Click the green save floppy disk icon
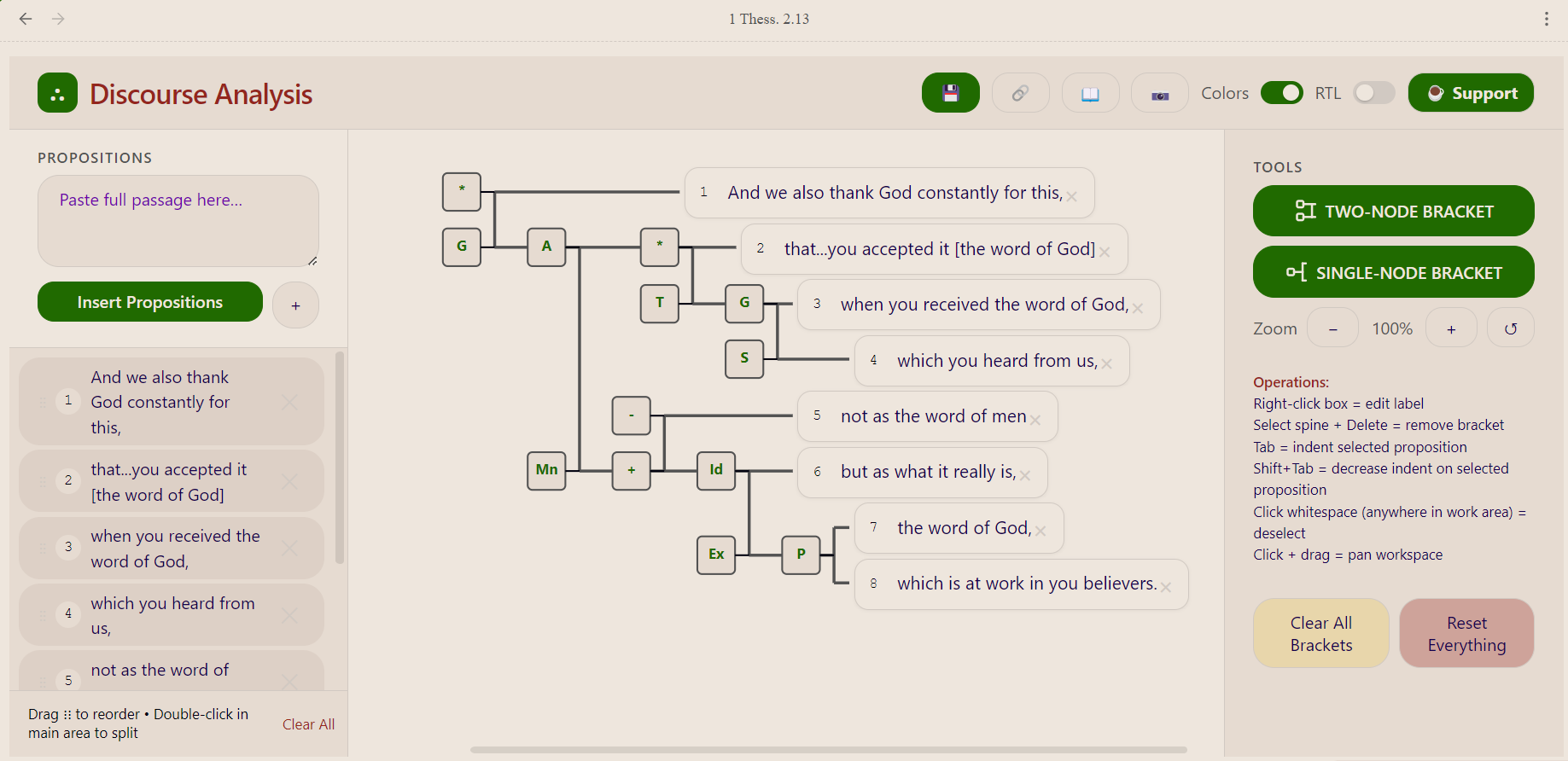 coord(950,93)
